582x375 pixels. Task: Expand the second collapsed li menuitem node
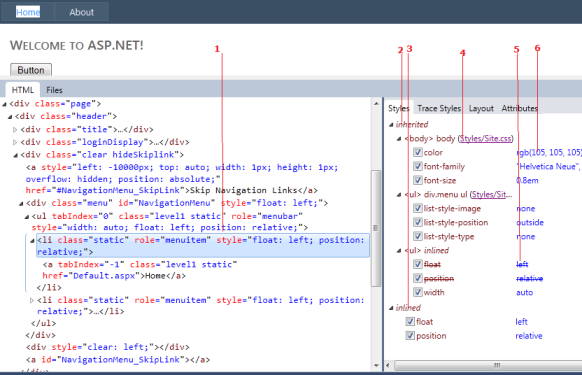click(32, 300)
